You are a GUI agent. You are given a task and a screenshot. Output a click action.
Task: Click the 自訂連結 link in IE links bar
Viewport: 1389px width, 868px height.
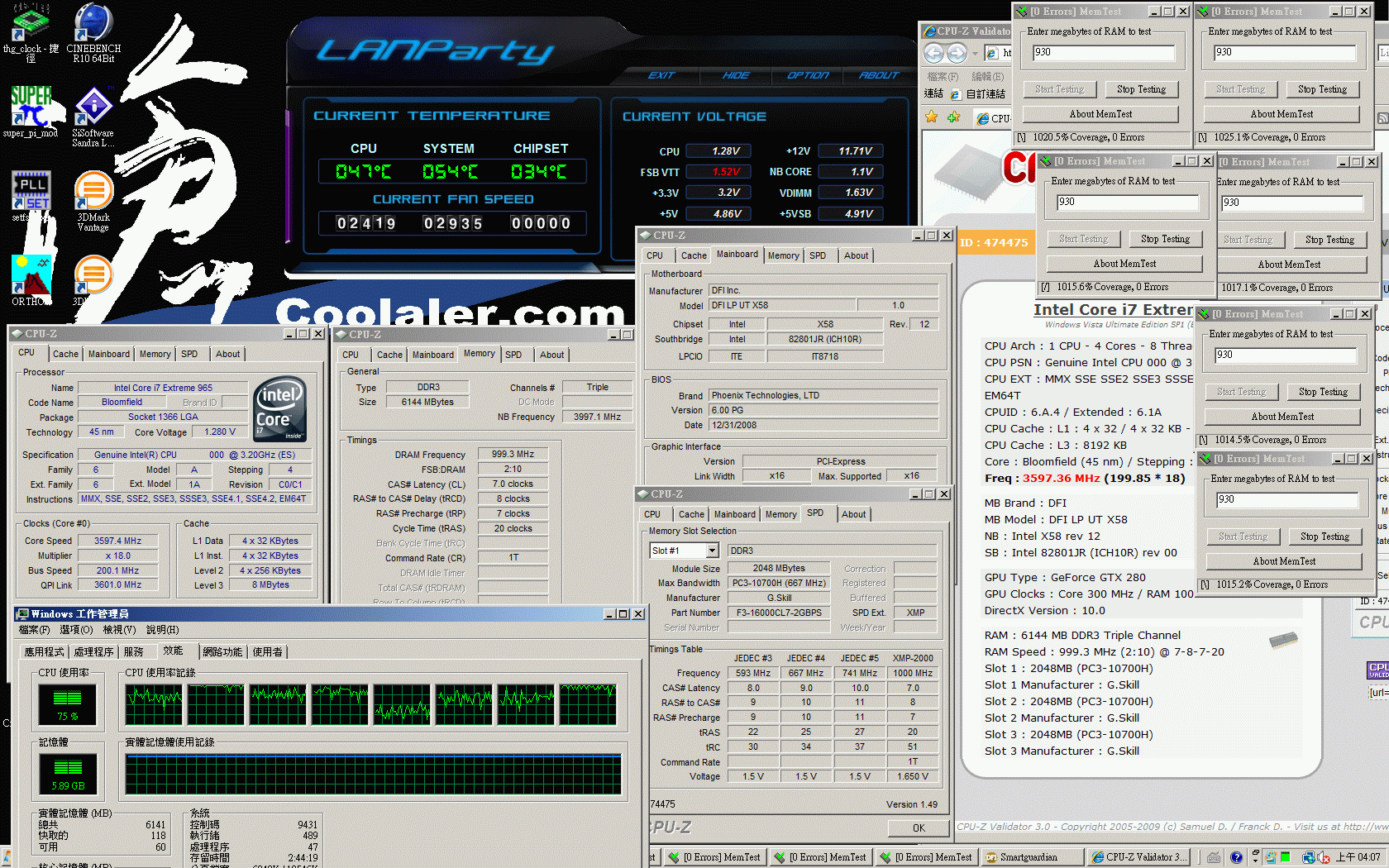[978, 94]
